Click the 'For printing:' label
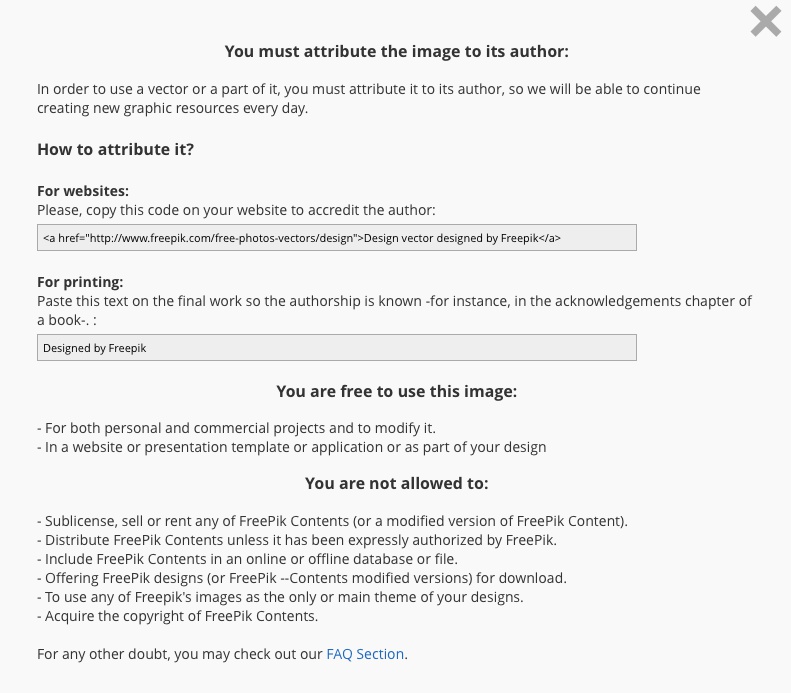Viewport: 791px width, 693px height. (x=80, y=281)
